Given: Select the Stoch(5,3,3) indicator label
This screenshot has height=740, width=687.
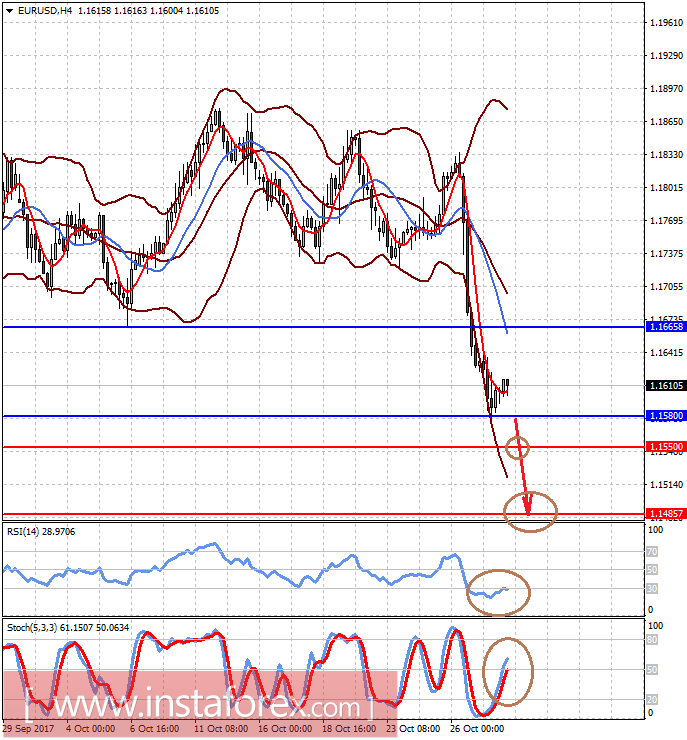Looking at the screenshot, I should click(x=36, y=627).
